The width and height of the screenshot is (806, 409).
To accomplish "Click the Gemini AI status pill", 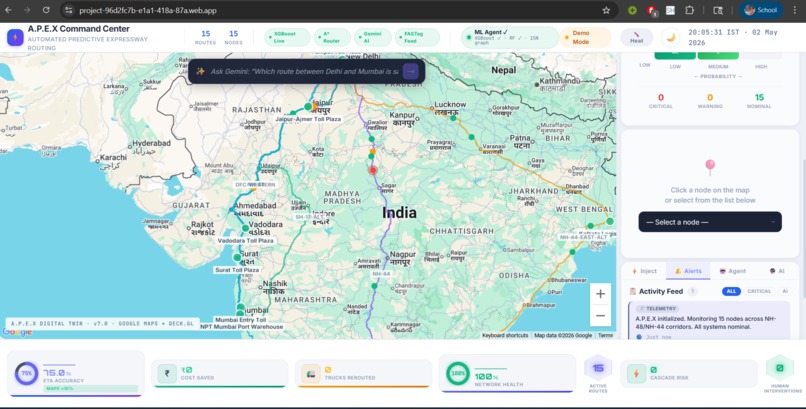I will [x=373, y=38].
